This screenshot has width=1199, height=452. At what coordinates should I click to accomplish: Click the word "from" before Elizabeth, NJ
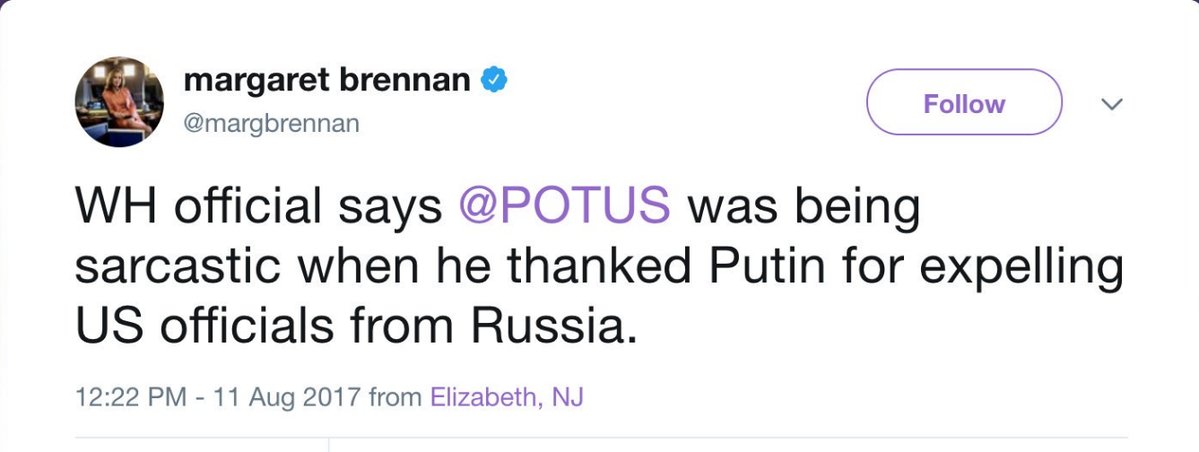click(x=396, y=397)
